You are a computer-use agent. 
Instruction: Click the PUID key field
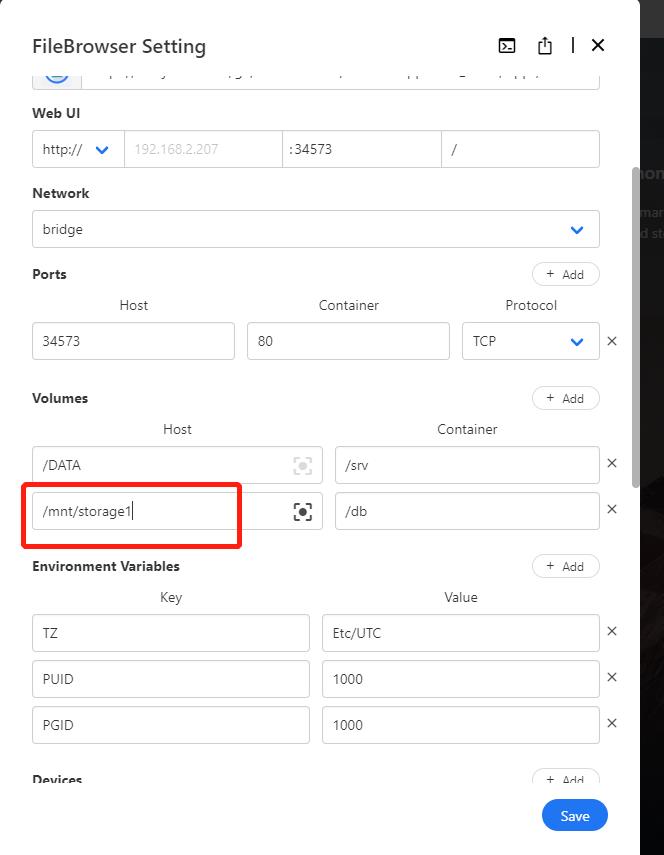click(x=171, y=679)
